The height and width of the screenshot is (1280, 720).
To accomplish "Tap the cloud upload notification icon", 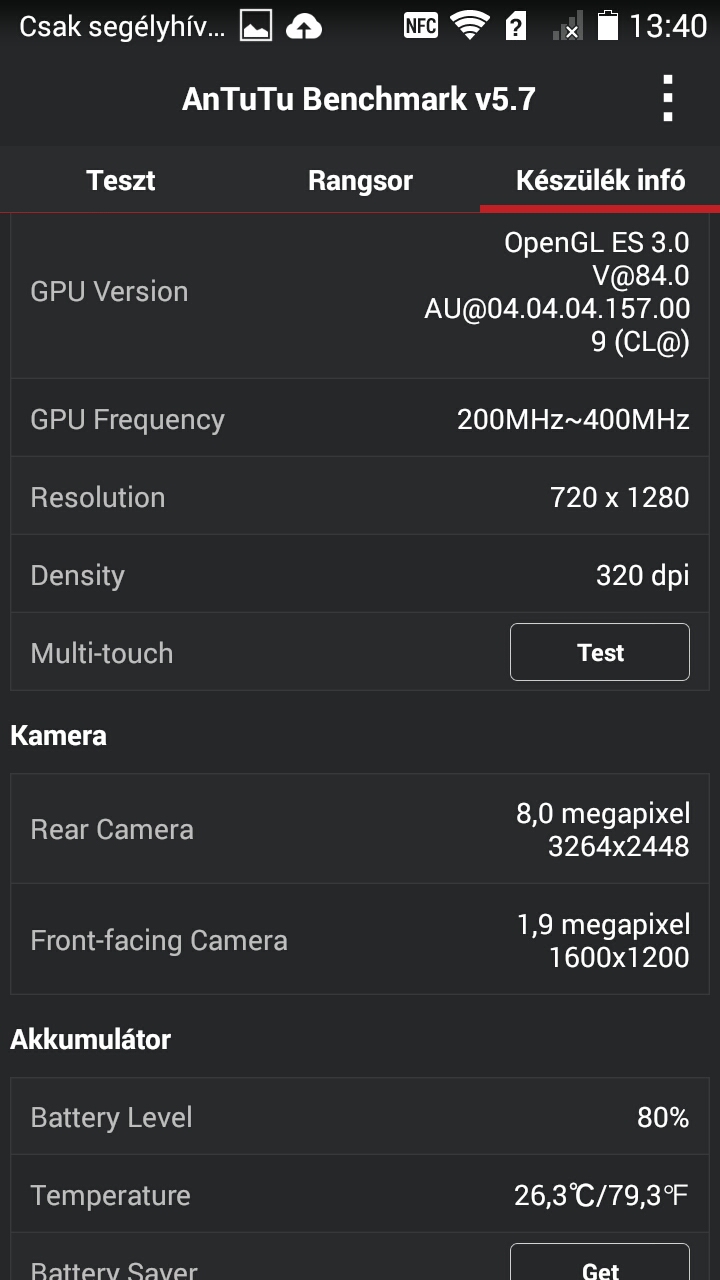I will tap(304, 27).
